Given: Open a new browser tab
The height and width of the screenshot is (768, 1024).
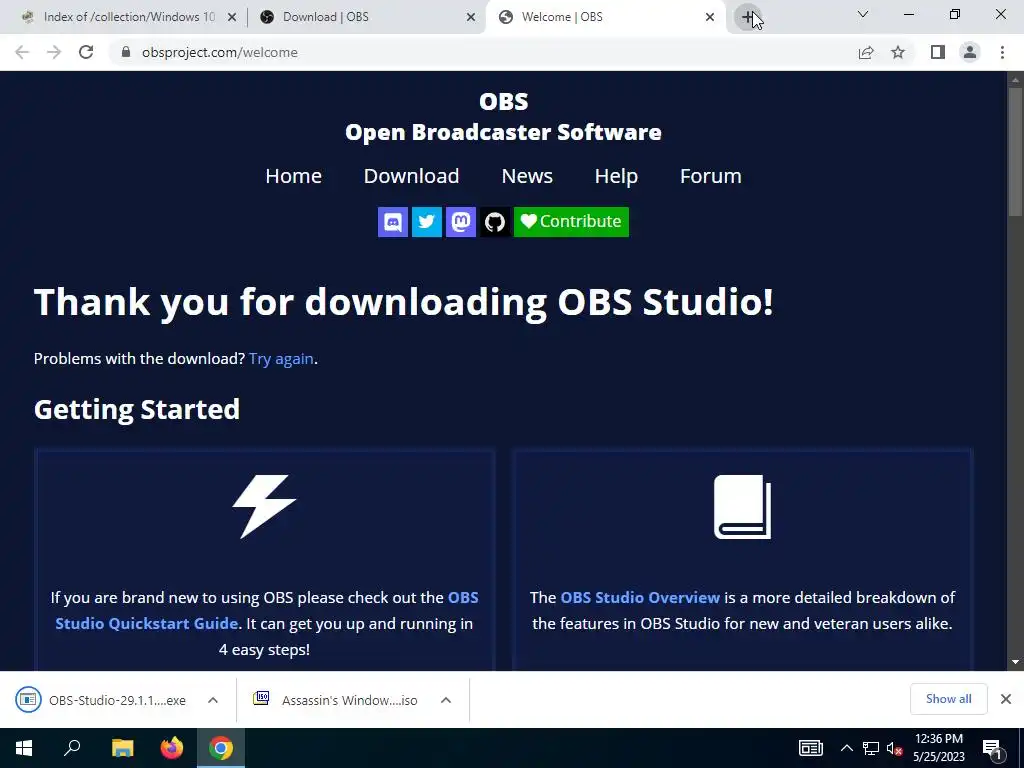Looking at the screenshot, I should (748, 17).
